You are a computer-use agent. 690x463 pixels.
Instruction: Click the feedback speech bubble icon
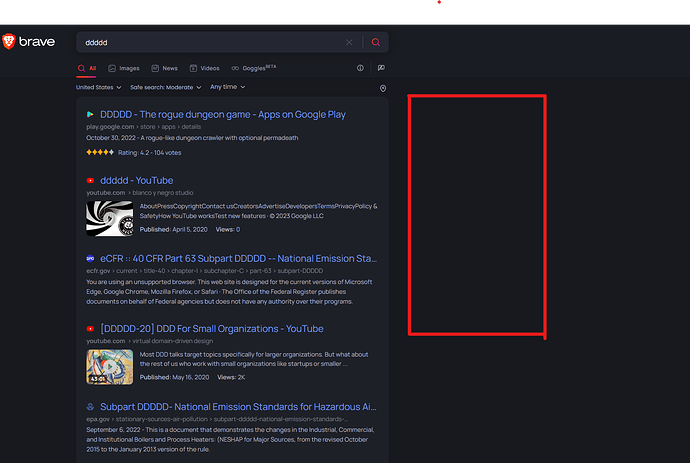[381, 68]
